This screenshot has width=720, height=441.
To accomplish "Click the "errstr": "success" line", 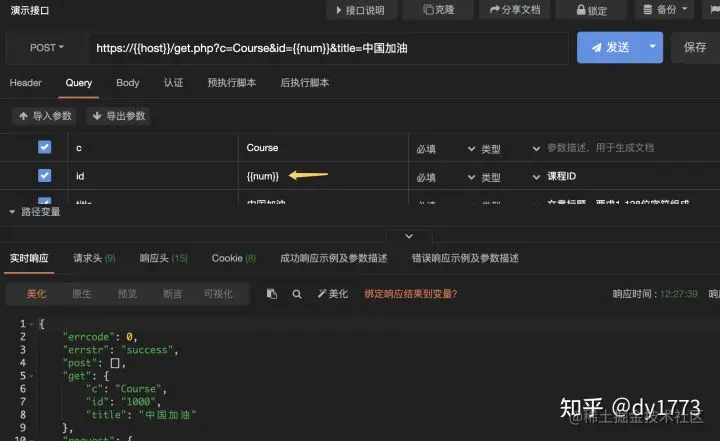I will coord(120,350).
